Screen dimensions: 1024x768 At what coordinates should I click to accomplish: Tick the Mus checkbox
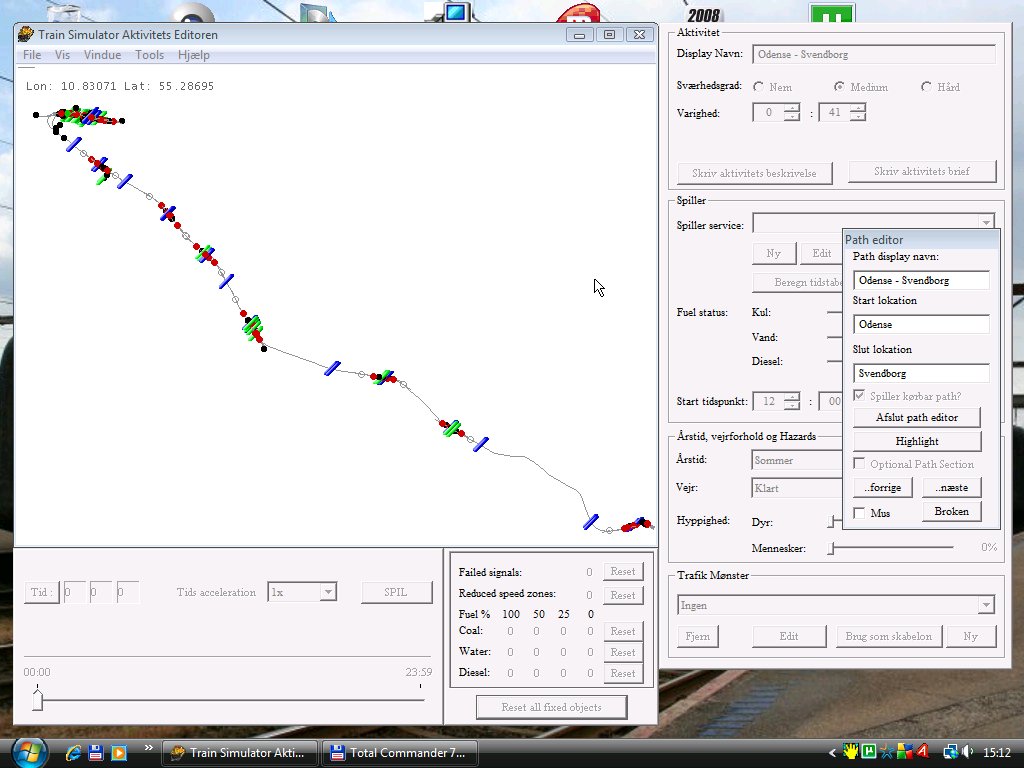tap(859, 513)
